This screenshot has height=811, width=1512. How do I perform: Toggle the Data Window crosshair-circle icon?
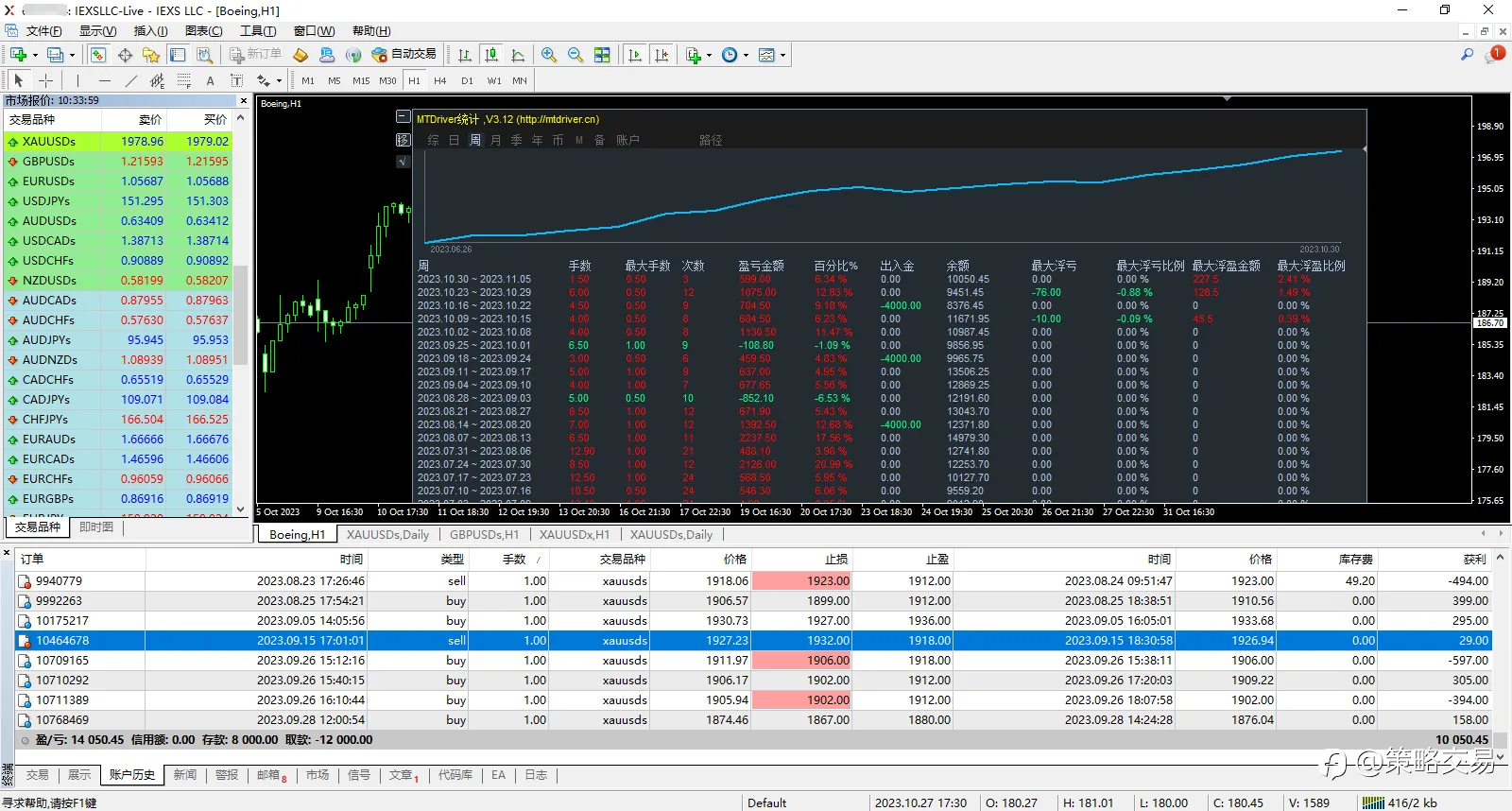[x=125, y=55]
